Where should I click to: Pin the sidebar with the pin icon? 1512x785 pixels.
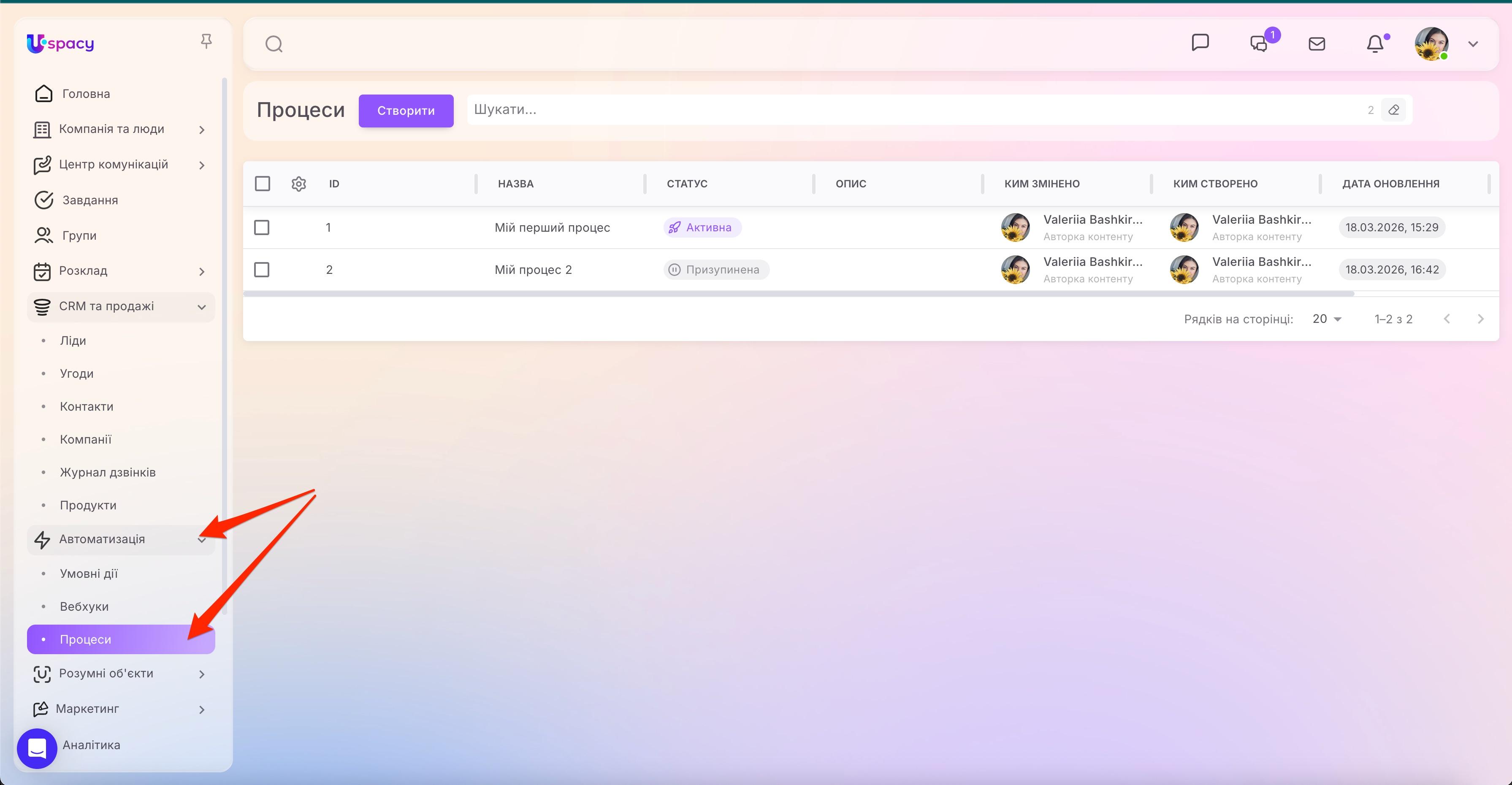(206, 42)
